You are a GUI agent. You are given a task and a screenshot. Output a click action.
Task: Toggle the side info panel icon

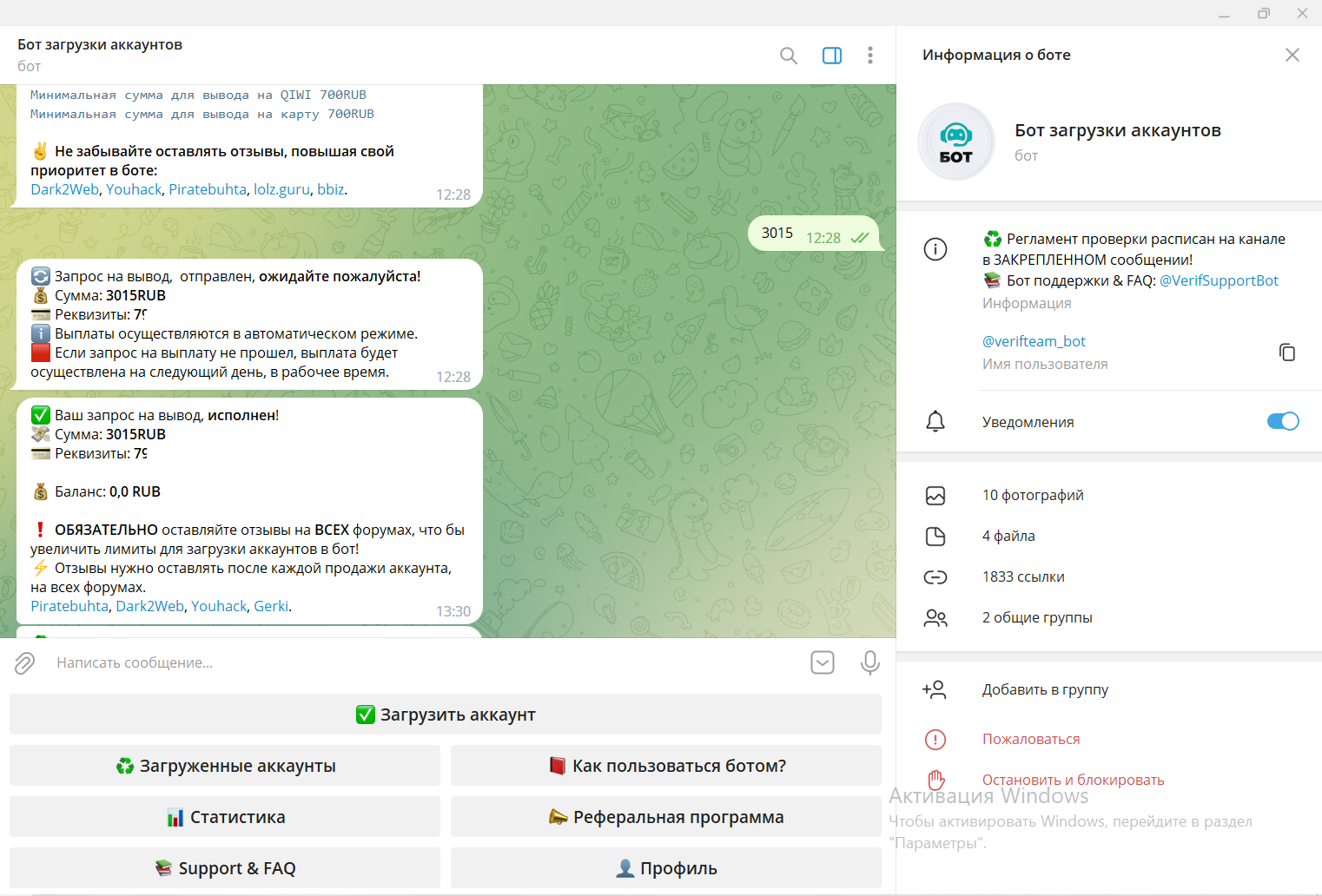click(832, 56)
